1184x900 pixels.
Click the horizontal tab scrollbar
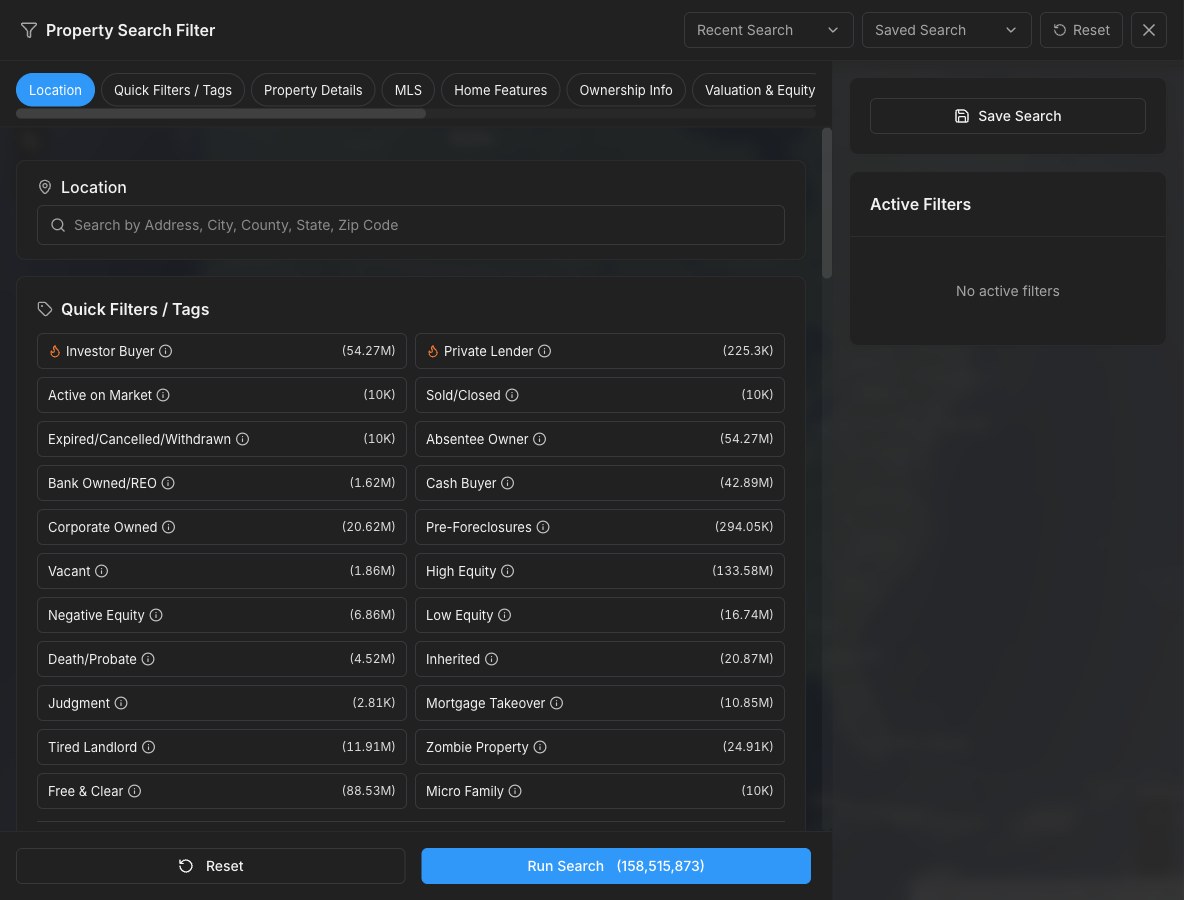click(x=221, y=113)
